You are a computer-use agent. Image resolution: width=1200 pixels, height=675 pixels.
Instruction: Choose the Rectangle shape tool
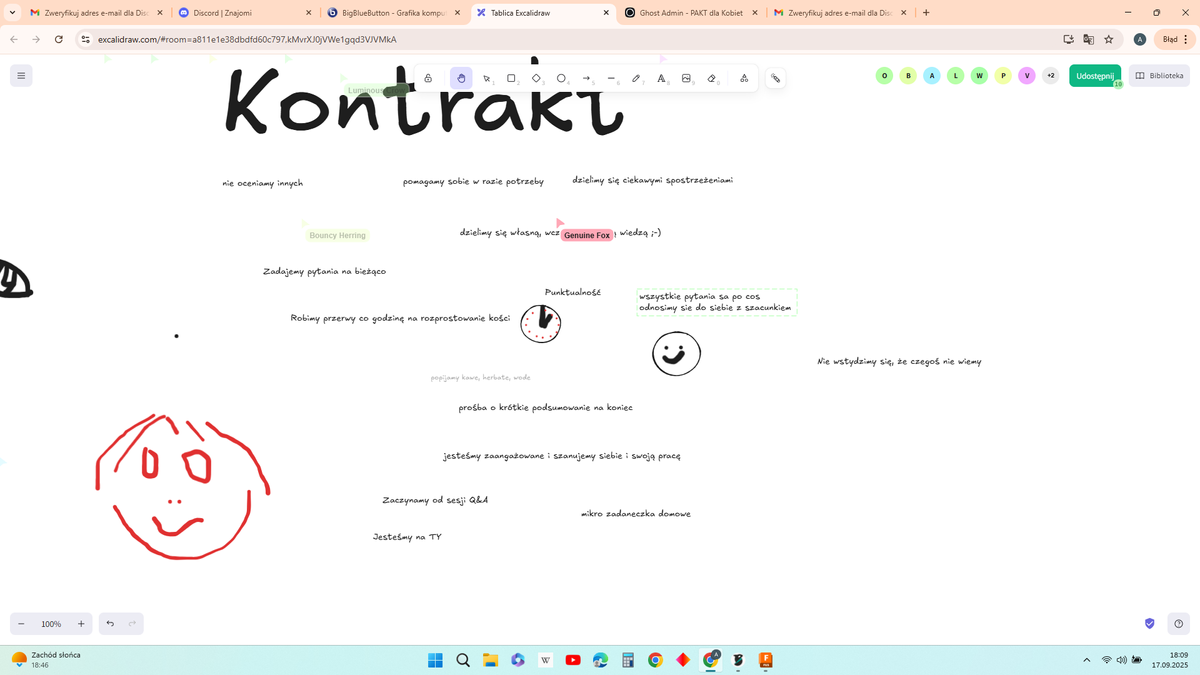pos(511,78)
